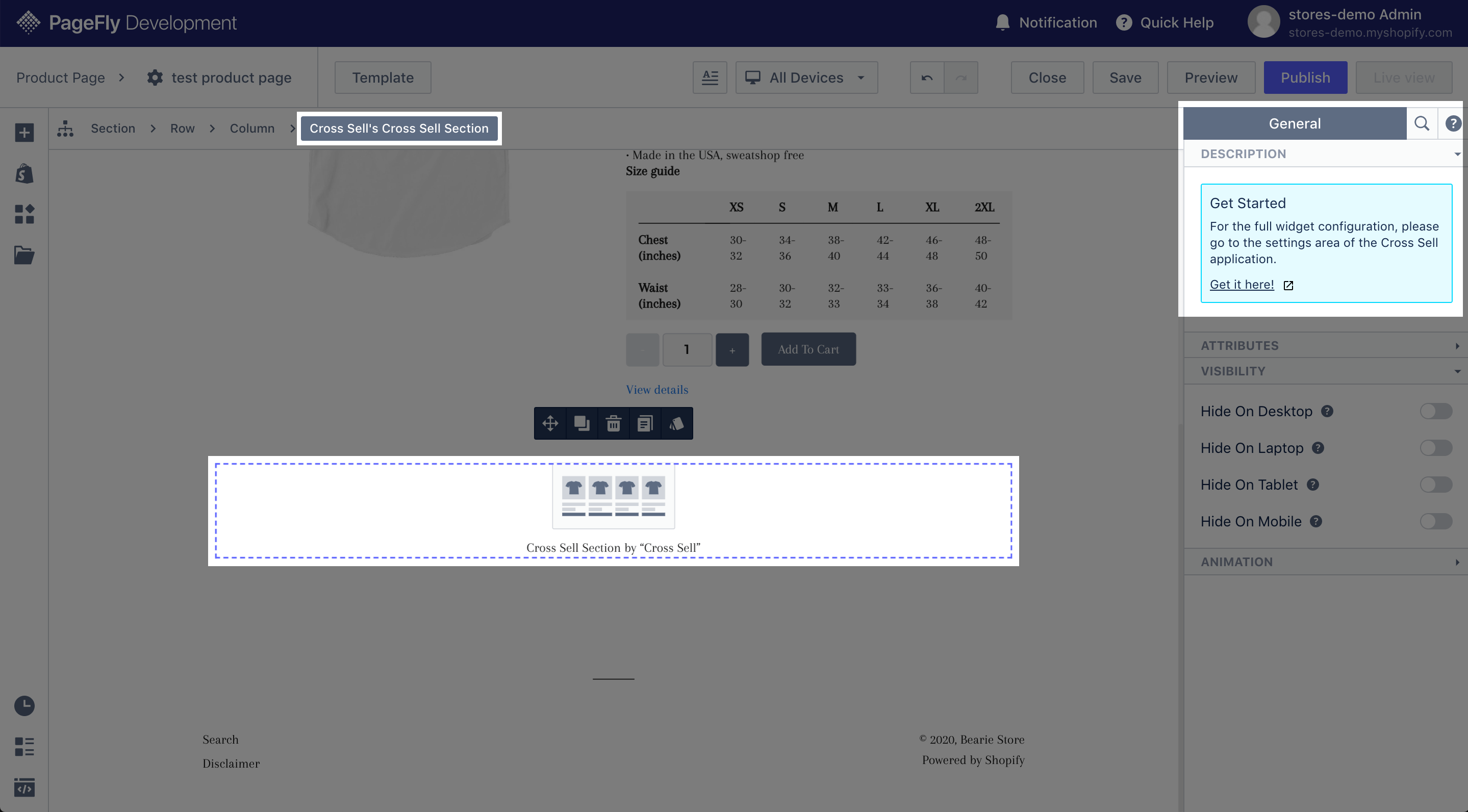Open the Shopify elements bag icon
The image size is (1468, 812).
[x=24, y=173]
